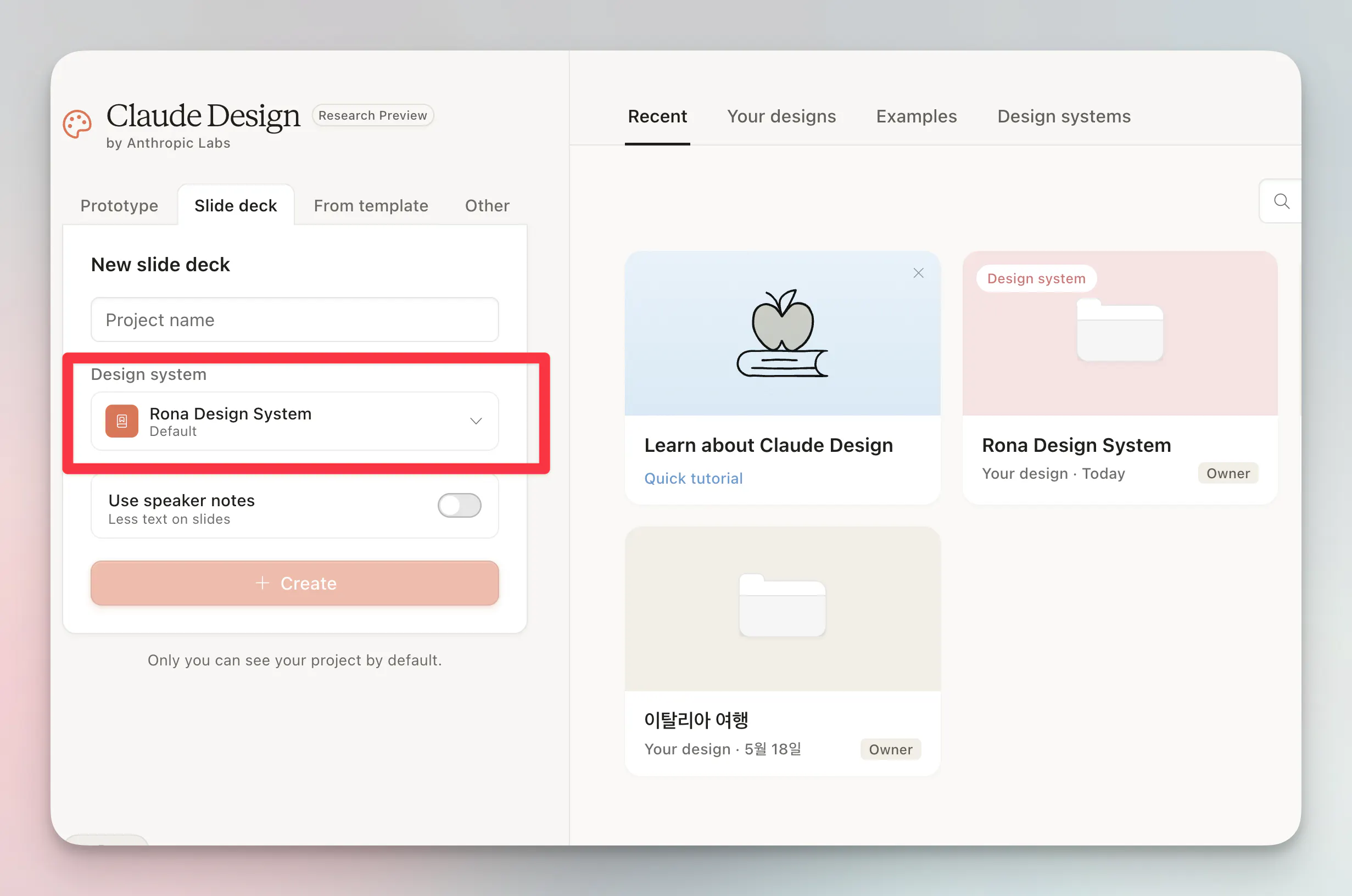Click the 'Your design · Today' text
Screen dimensions: 1352x896
pyautogui.click(x=1053, y=474)
